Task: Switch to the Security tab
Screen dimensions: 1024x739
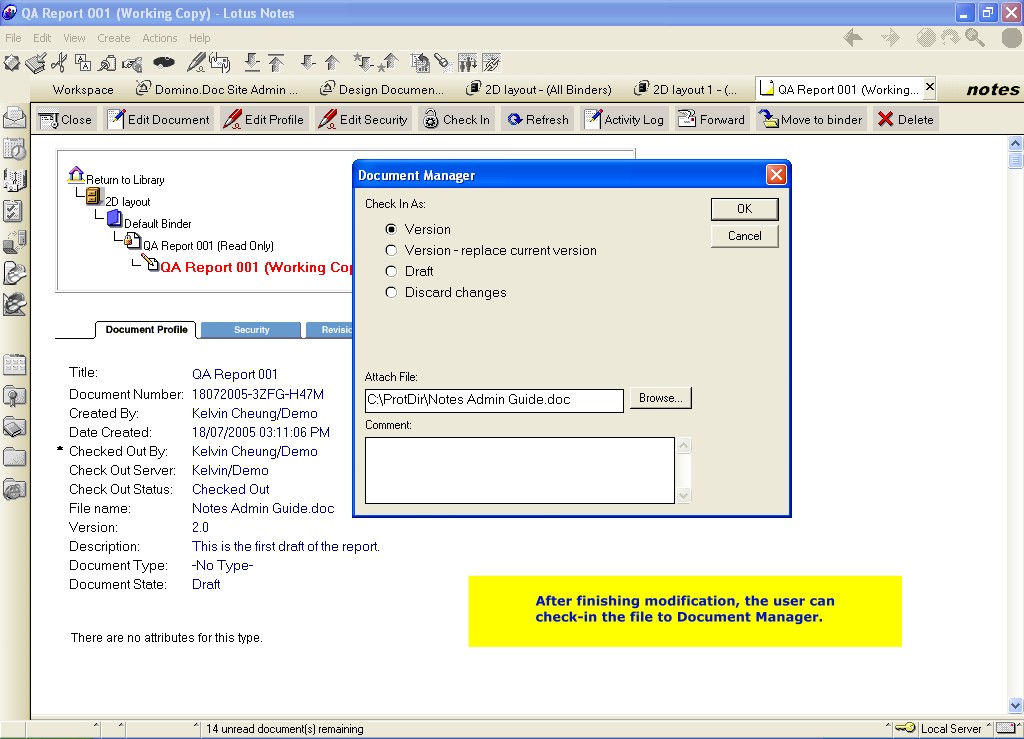Action: coord(251,330)
